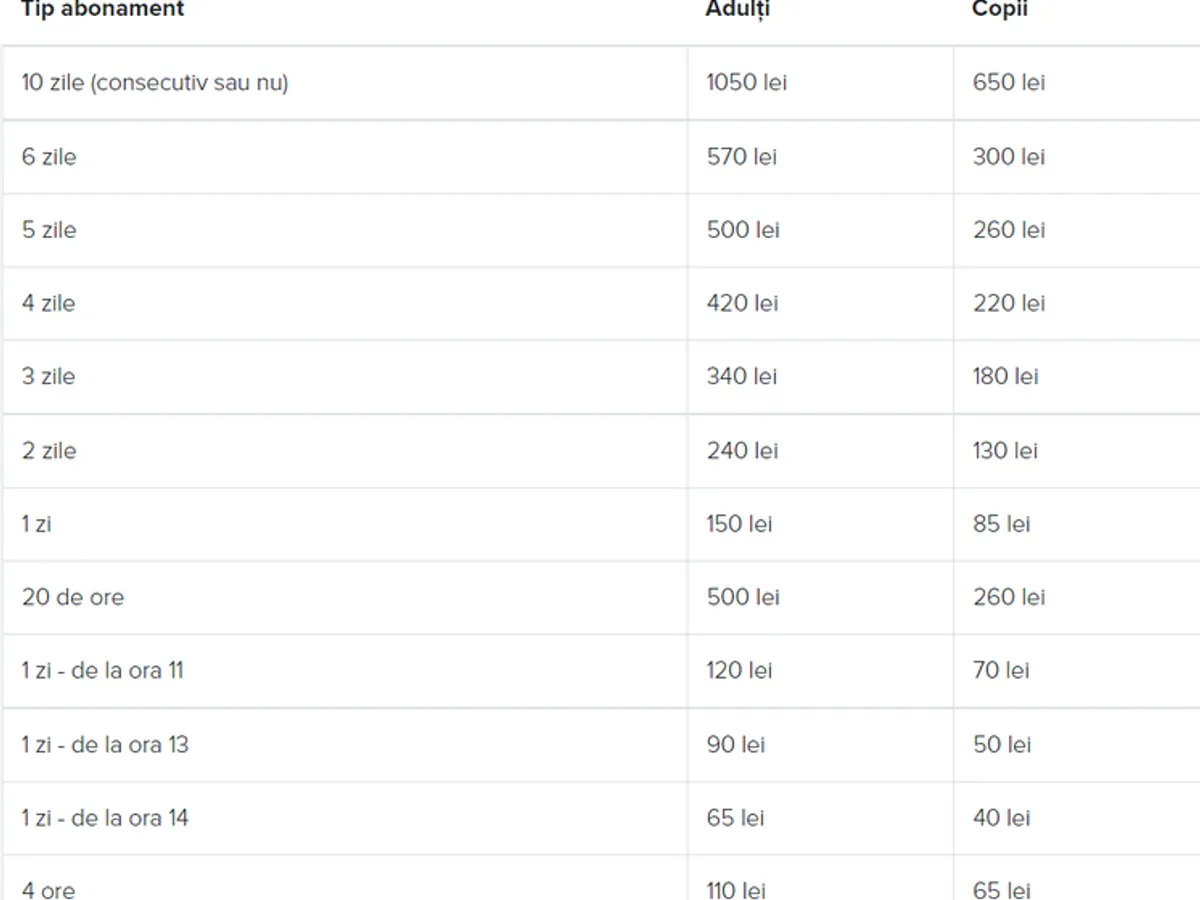Click the 1050 lei adult price

(x=746, y=82)
